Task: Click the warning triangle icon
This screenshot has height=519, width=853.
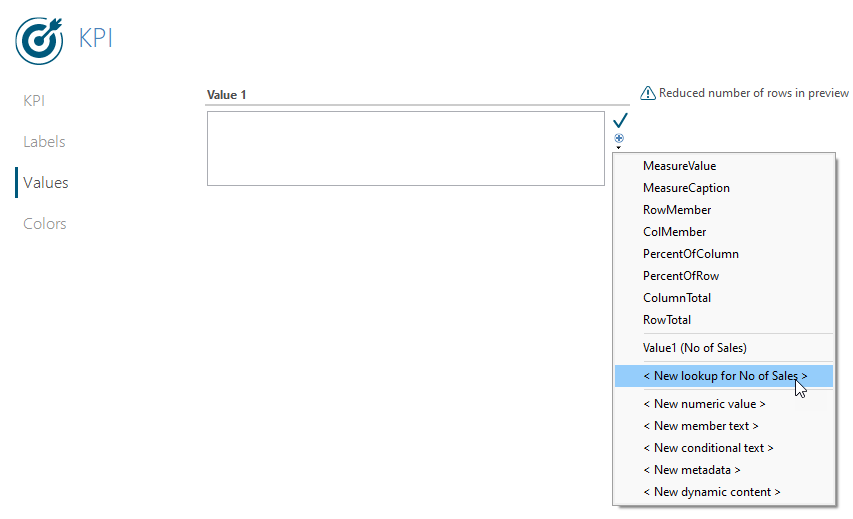Action: tap(647, 93)
